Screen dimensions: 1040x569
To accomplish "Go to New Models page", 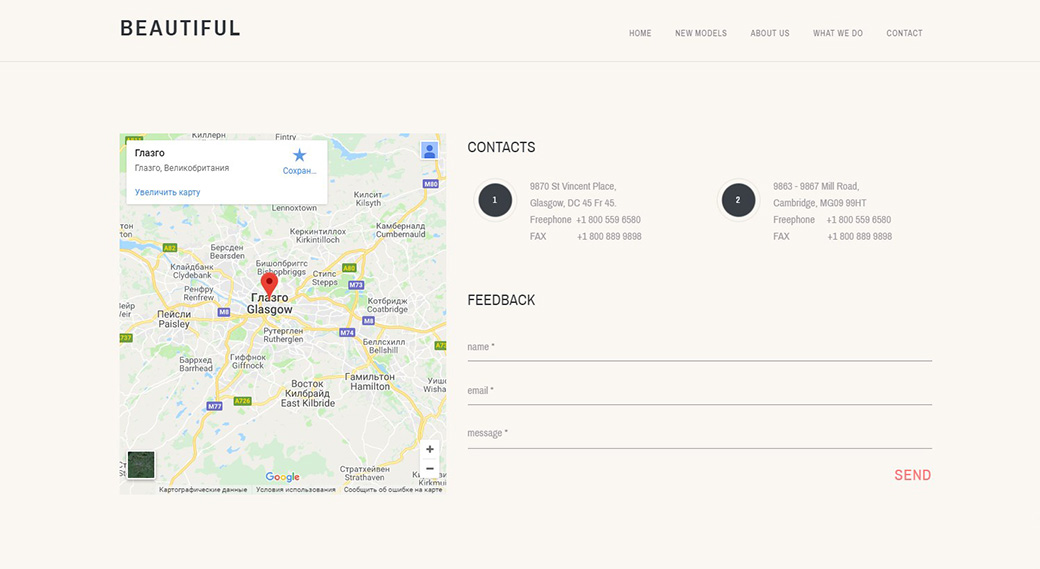I will click(701, 33).
